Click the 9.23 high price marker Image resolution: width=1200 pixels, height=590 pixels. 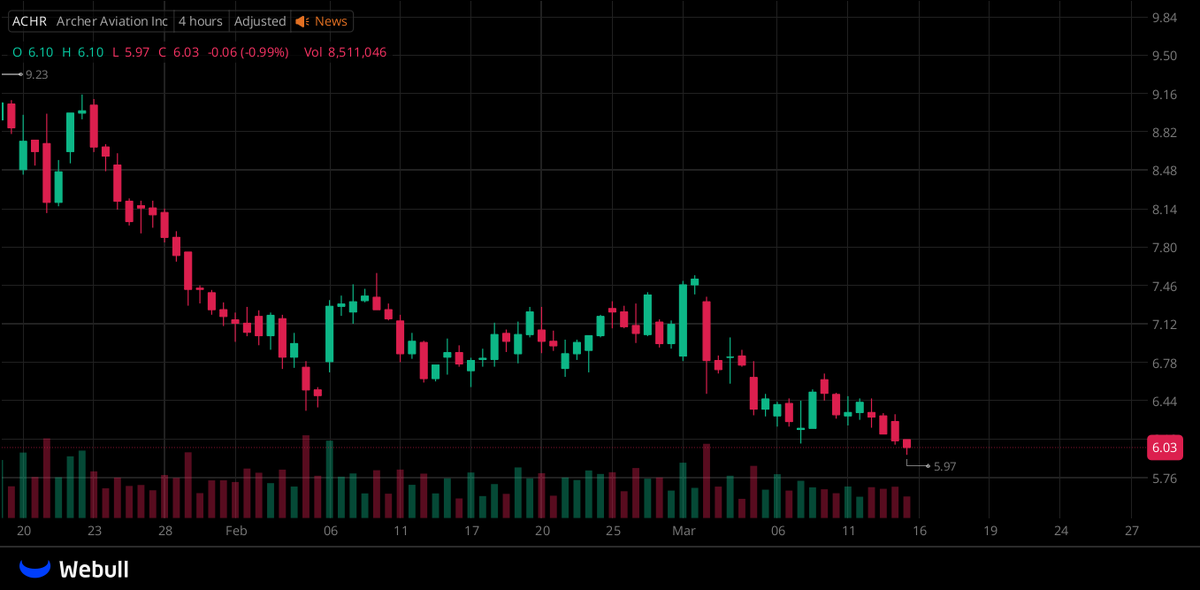[x=37, y=75]
